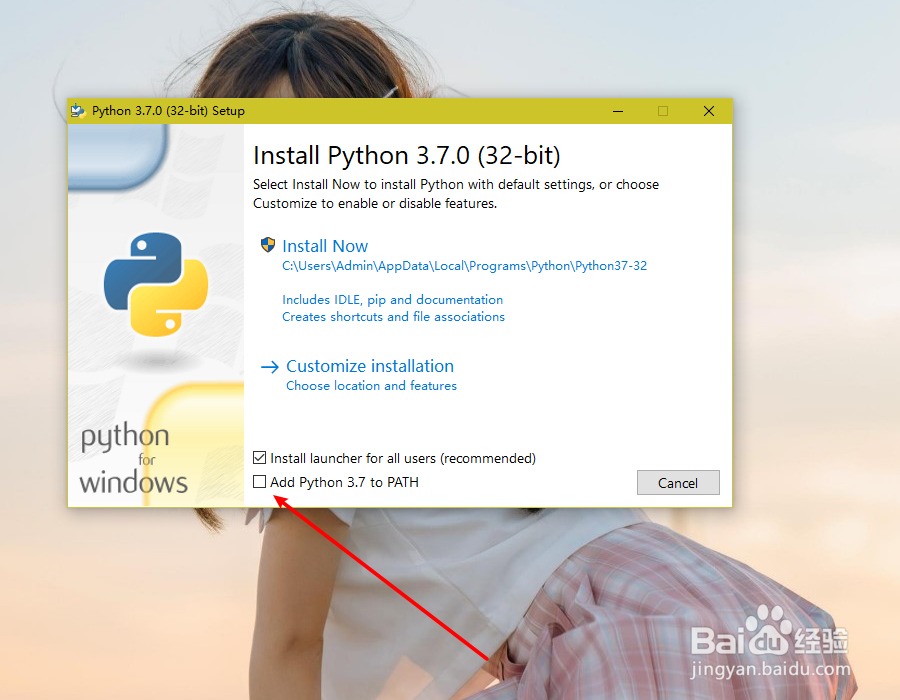Uncheck Install launcher for all users
900x700 pixels.
point(259,458)
